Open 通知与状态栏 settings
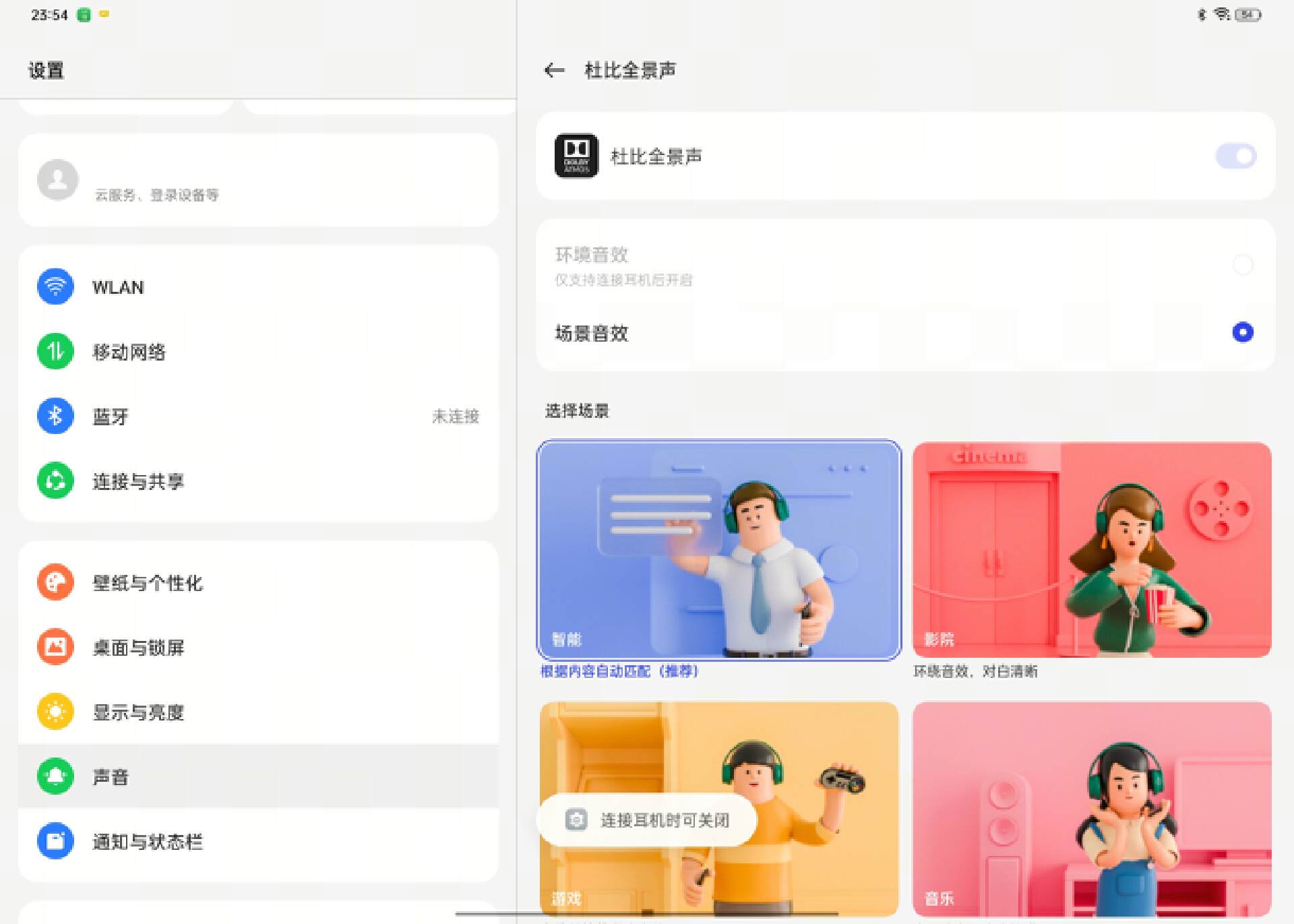The width and height of the screenshot is (1294, 924). pyautogui.click(x=148, y=841)
